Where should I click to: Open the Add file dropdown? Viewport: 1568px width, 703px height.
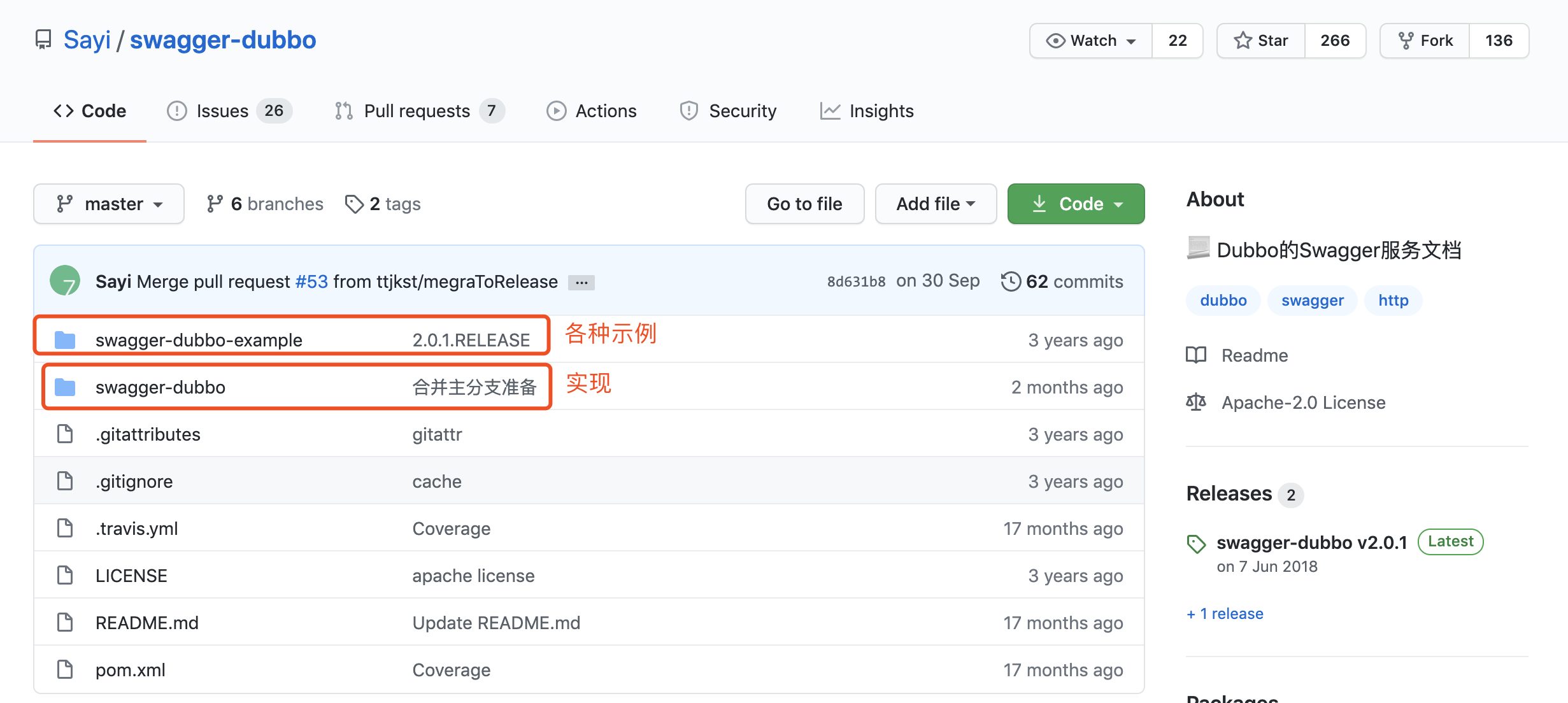pos(935,204)
